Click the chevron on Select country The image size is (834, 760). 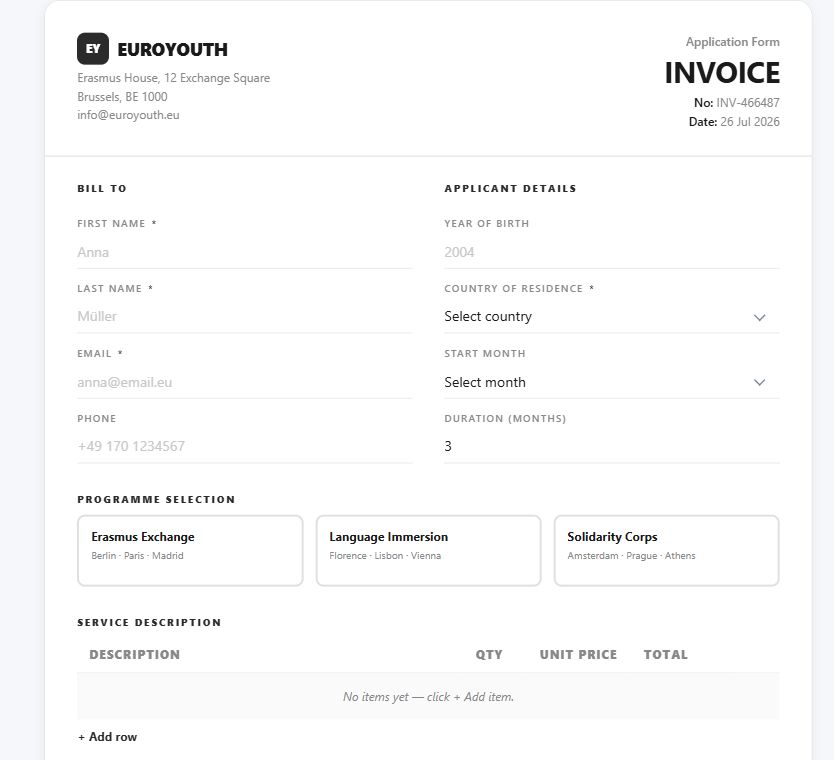[x=759, y=318]
